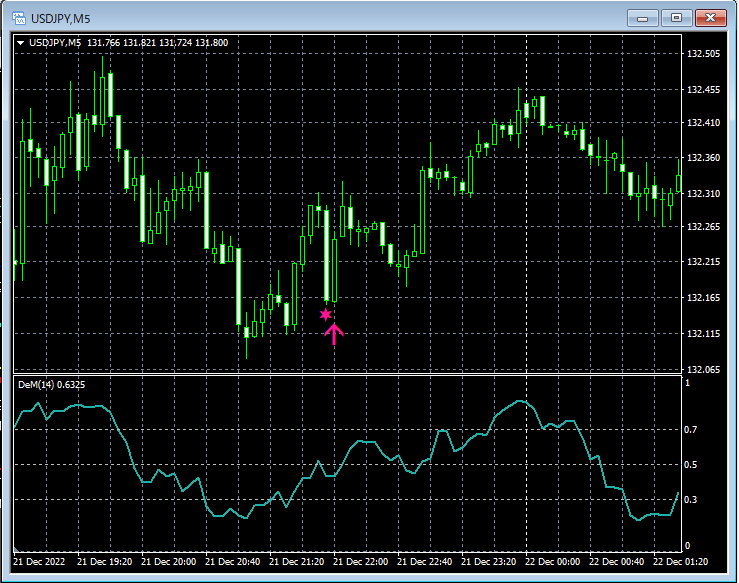Click the 132.455 price scale label
This screenshot has height=583, width=739.
704,90
